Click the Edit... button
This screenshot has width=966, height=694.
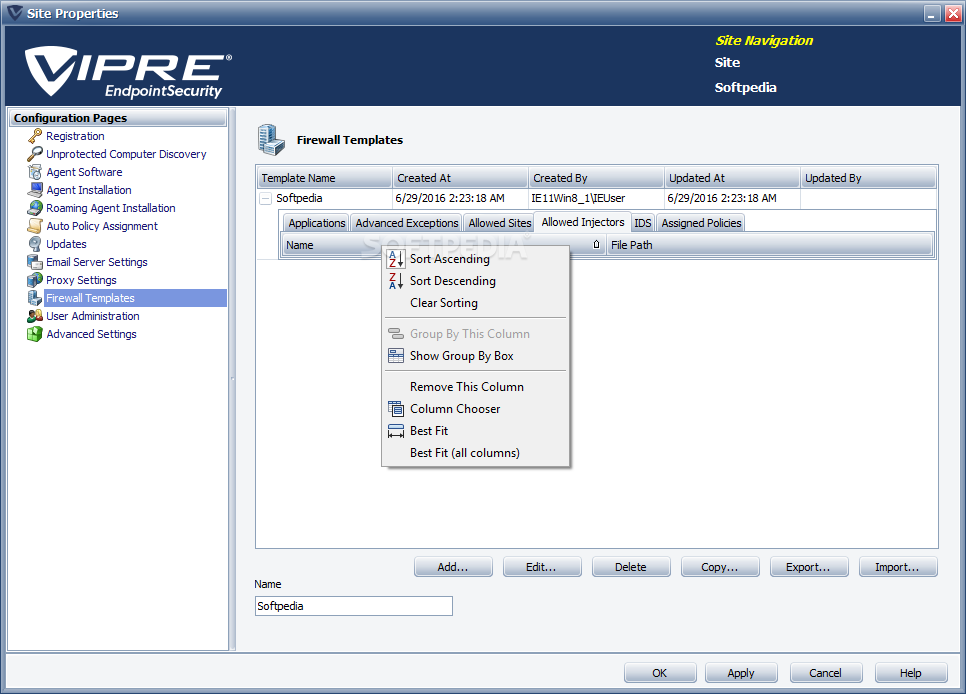point(542,567)
